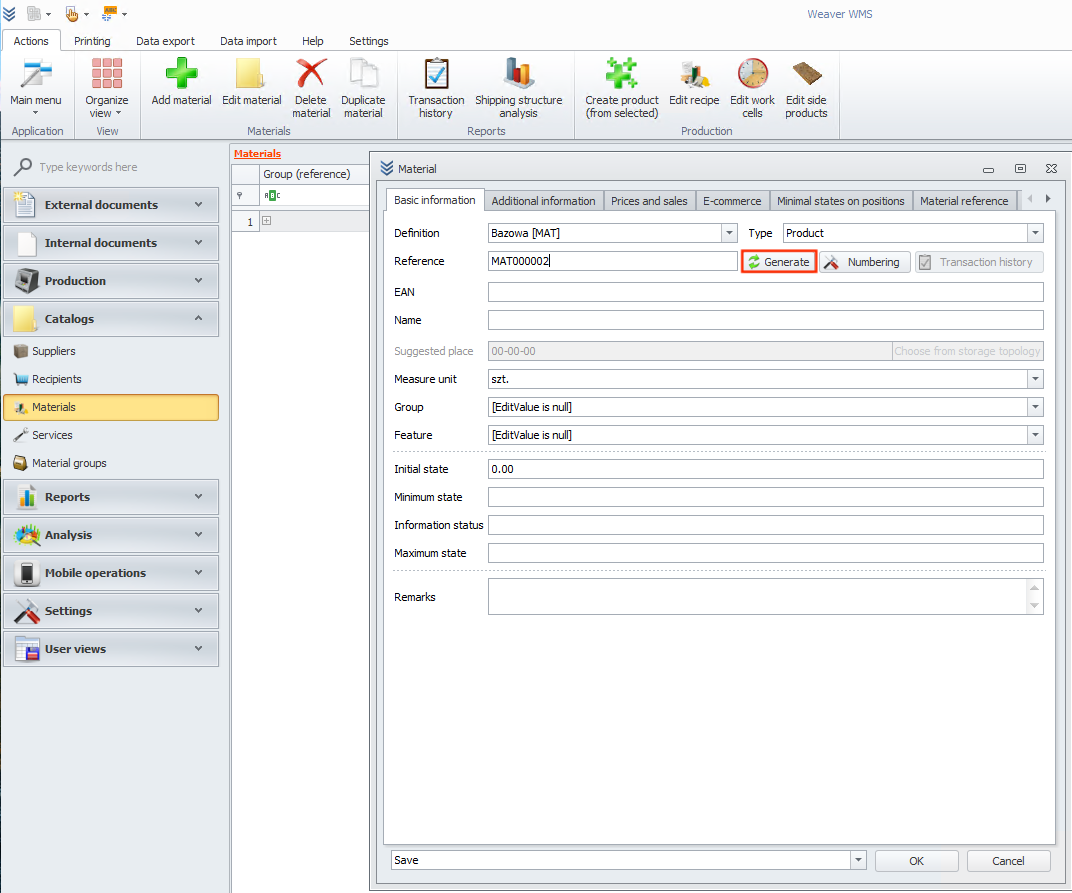1072x893 pixels.
Task: Open the Save action dropdown arrow
Action: (x=858, y=860)
